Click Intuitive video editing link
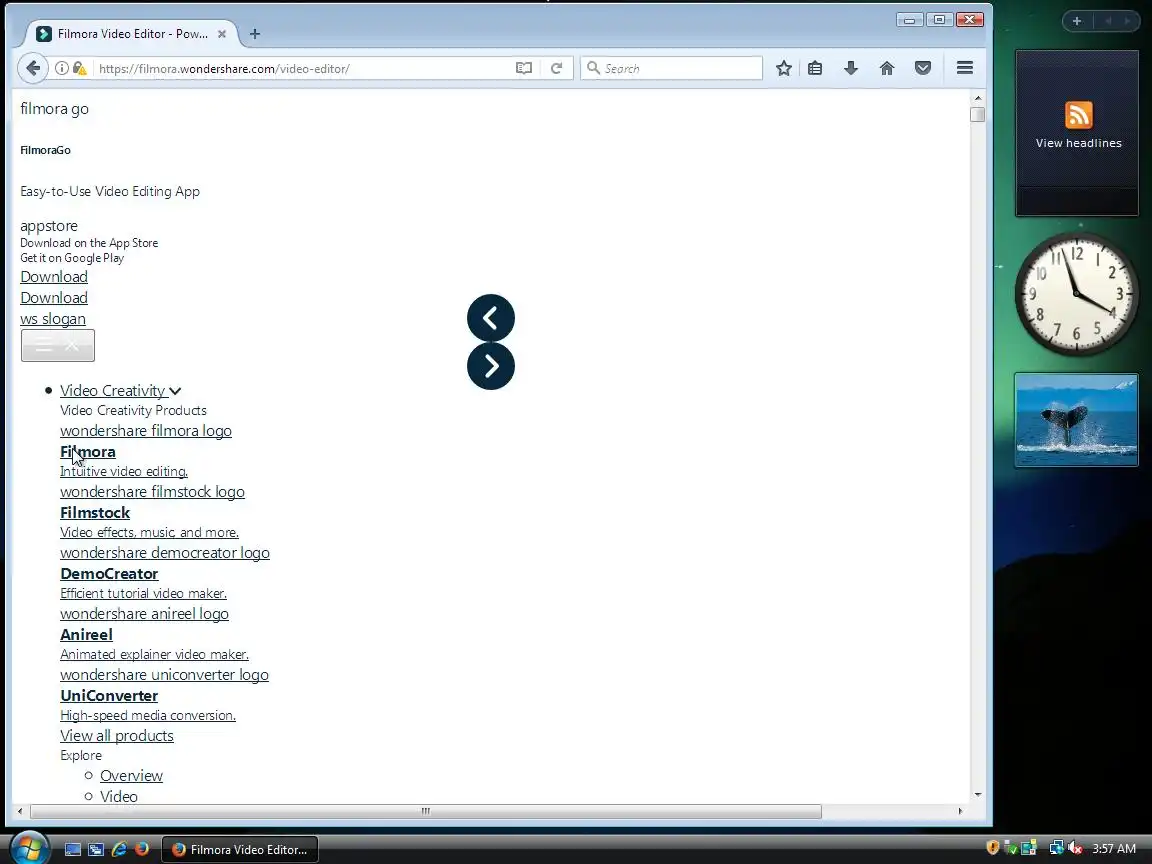This screenshot has width=1152, height=864. [x=123, y=472]
